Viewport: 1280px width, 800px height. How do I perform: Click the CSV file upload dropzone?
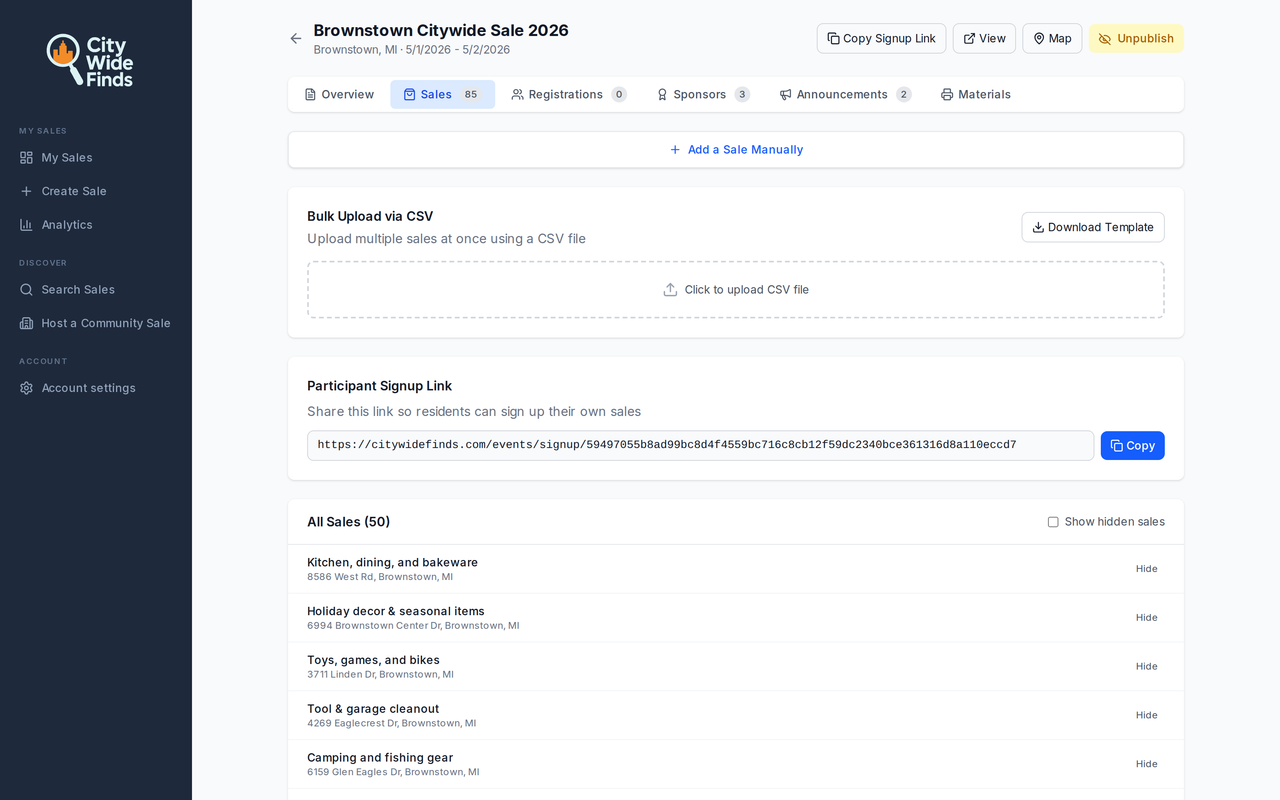pyautogui.click(x=736, y=290)
